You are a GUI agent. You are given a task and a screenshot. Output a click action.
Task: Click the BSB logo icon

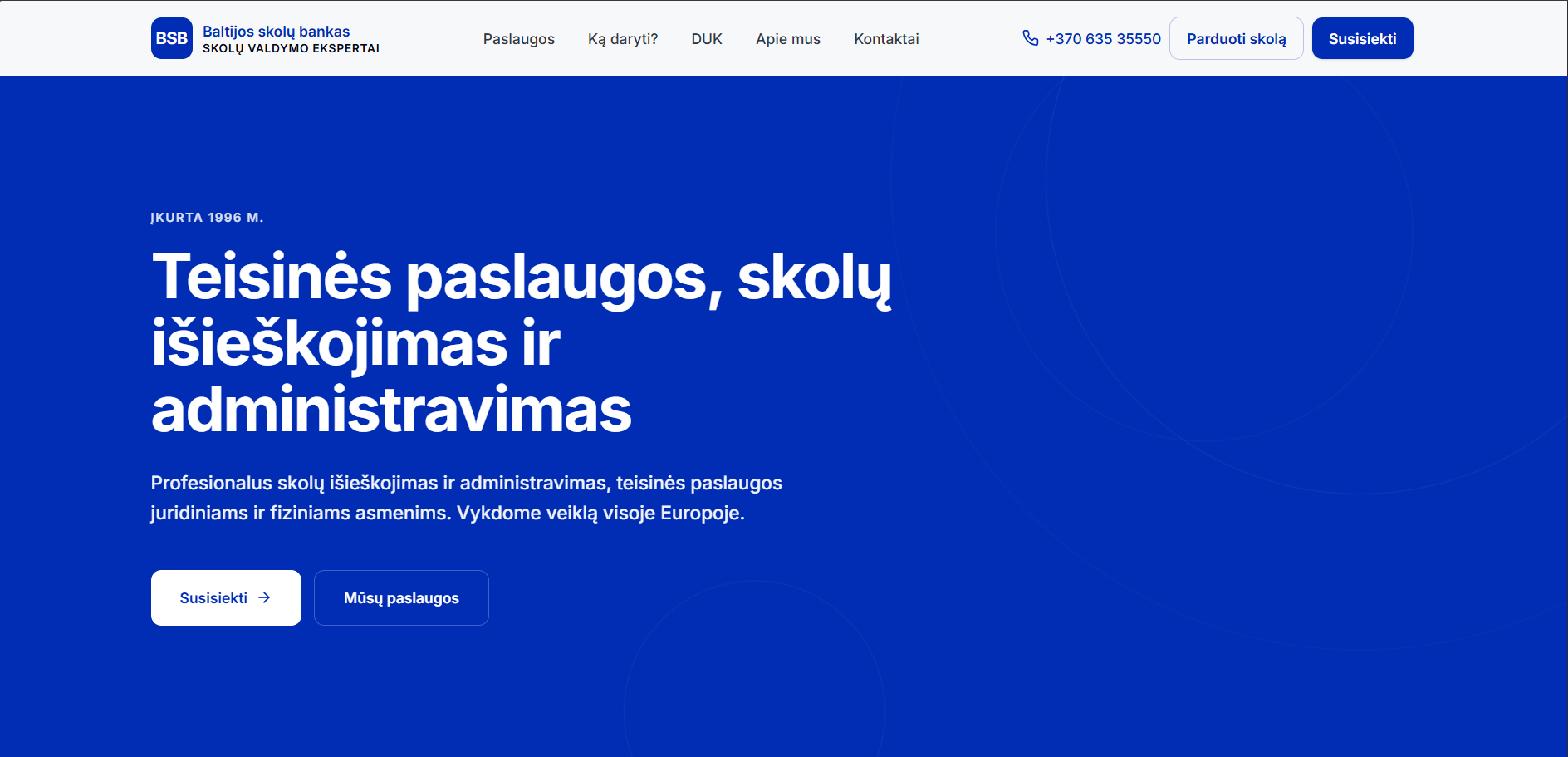(x=172, y=38)
